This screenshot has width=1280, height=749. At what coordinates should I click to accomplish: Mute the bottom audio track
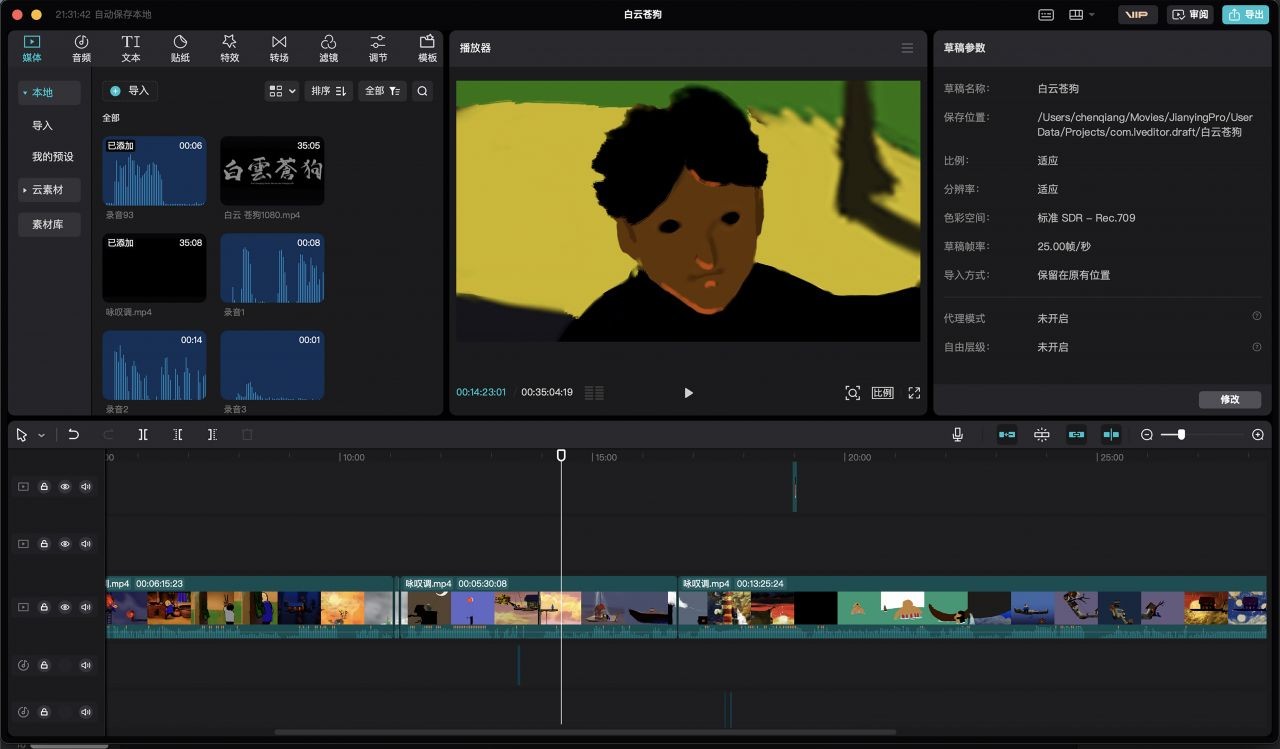(x=86, y=712)
